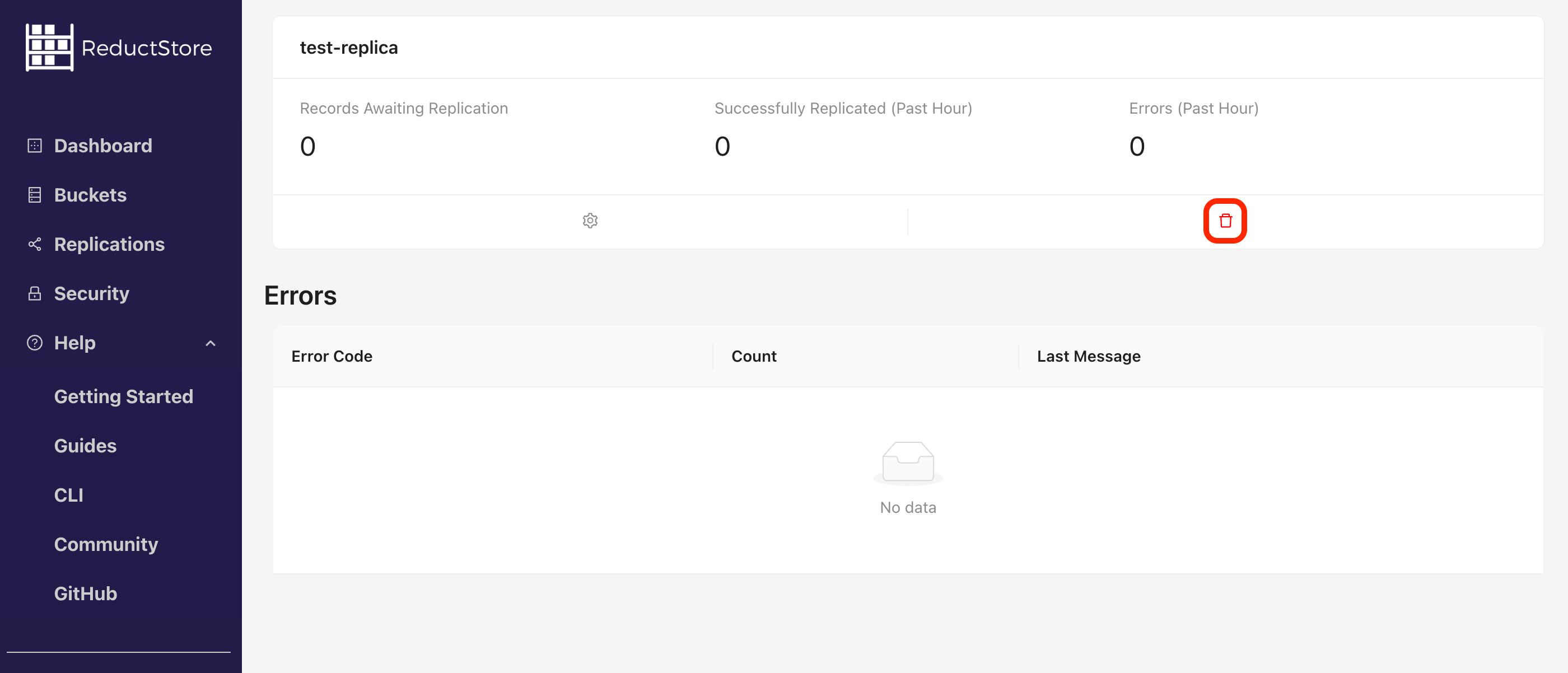The height and width of the screenshot is (673, 1568).
Task: Open the CLI documentation link
Action: 69,495
